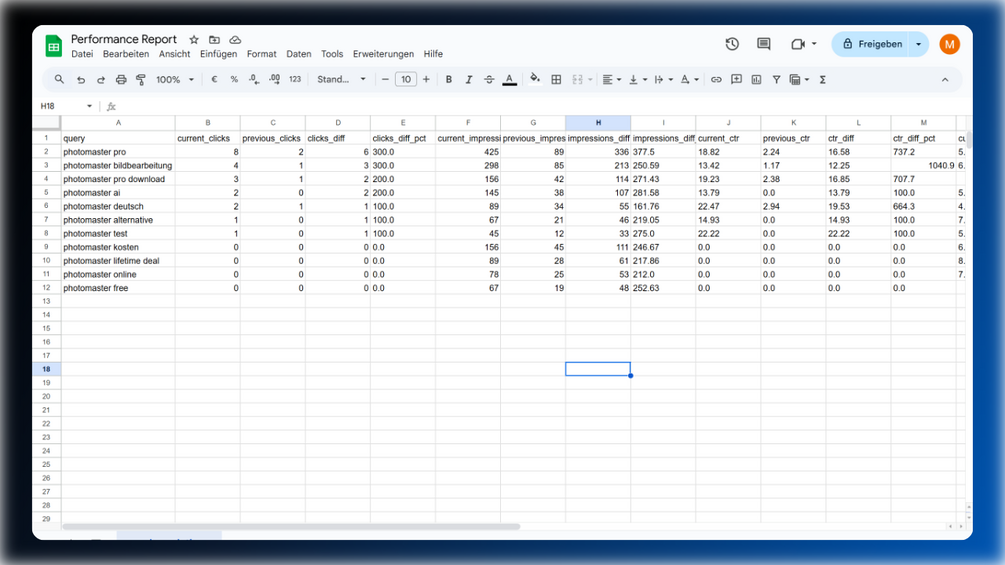Move document with the folder icon
This screenshot has width=1005, height=565.
(x=214, y=40)
